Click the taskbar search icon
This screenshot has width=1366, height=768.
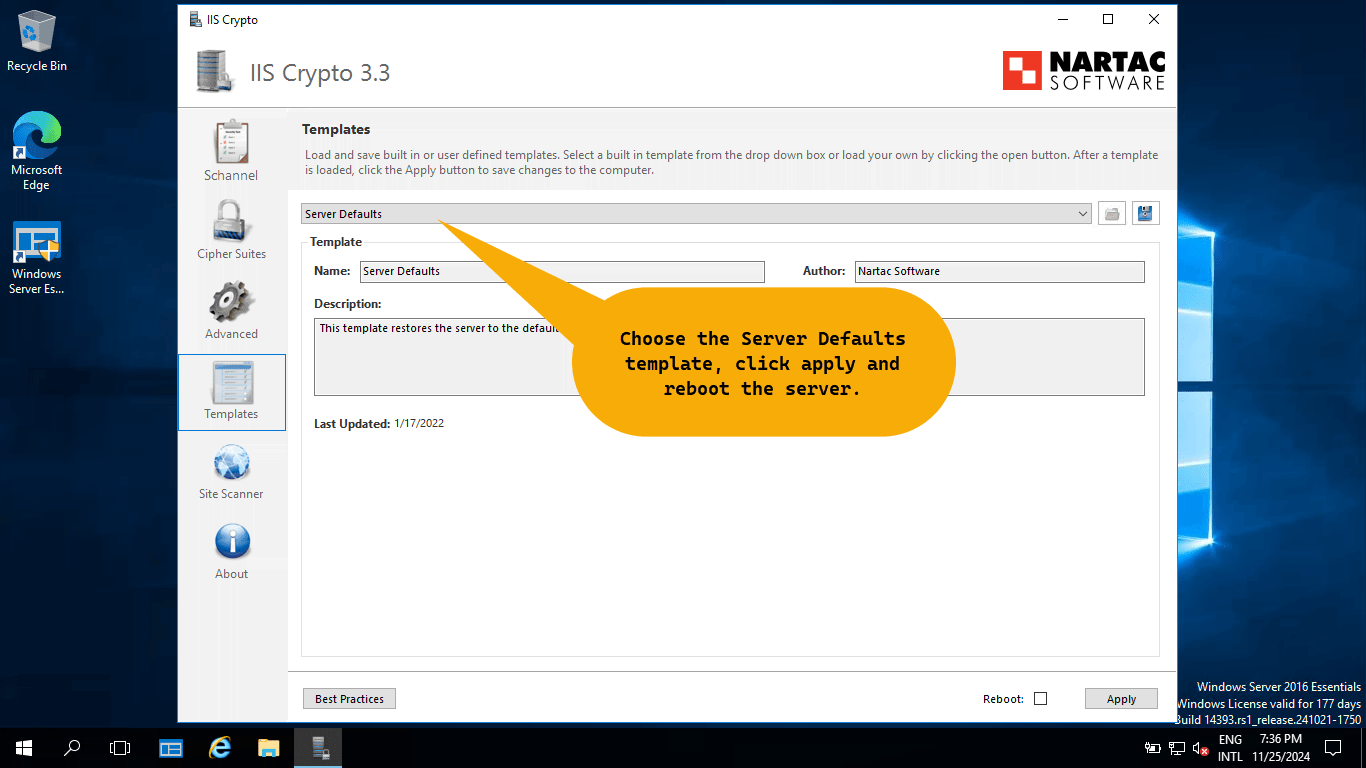(72, 747)
